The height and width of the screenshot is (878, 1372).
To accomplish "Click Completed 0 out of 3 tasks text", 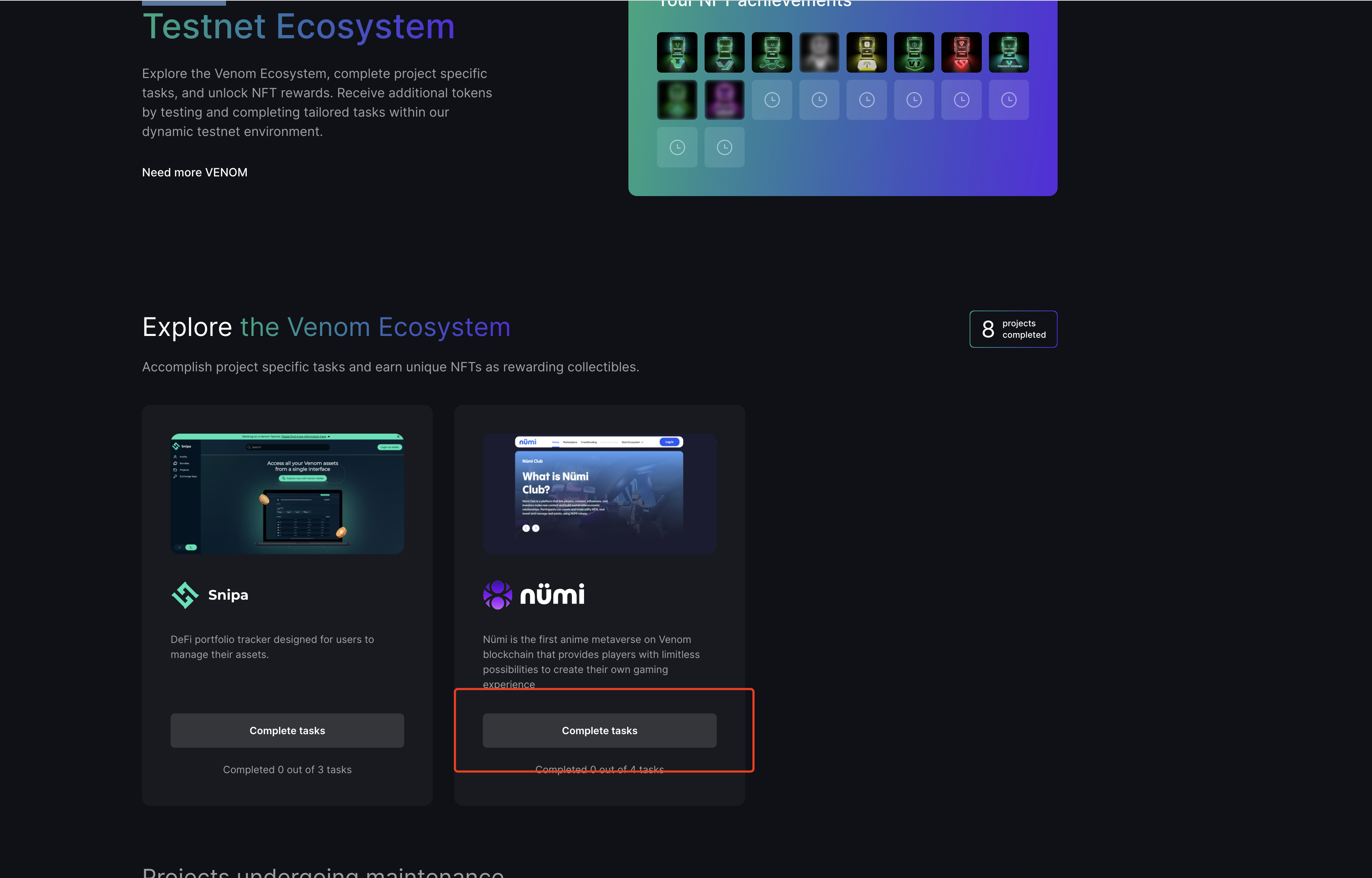I will 287,770.
